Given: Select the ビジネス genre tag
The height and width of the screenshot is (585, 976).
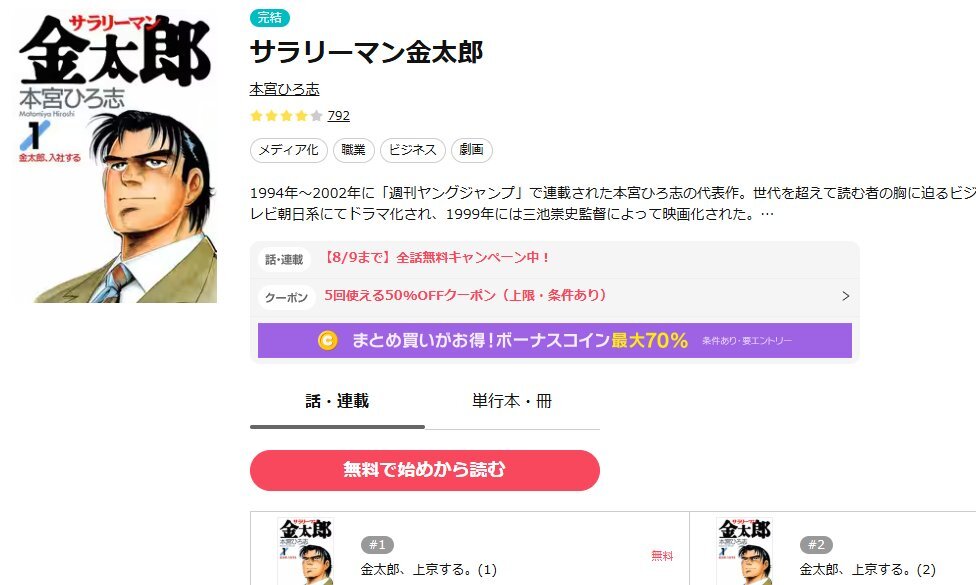Looking at the screenshot, I should click(413, 150).
